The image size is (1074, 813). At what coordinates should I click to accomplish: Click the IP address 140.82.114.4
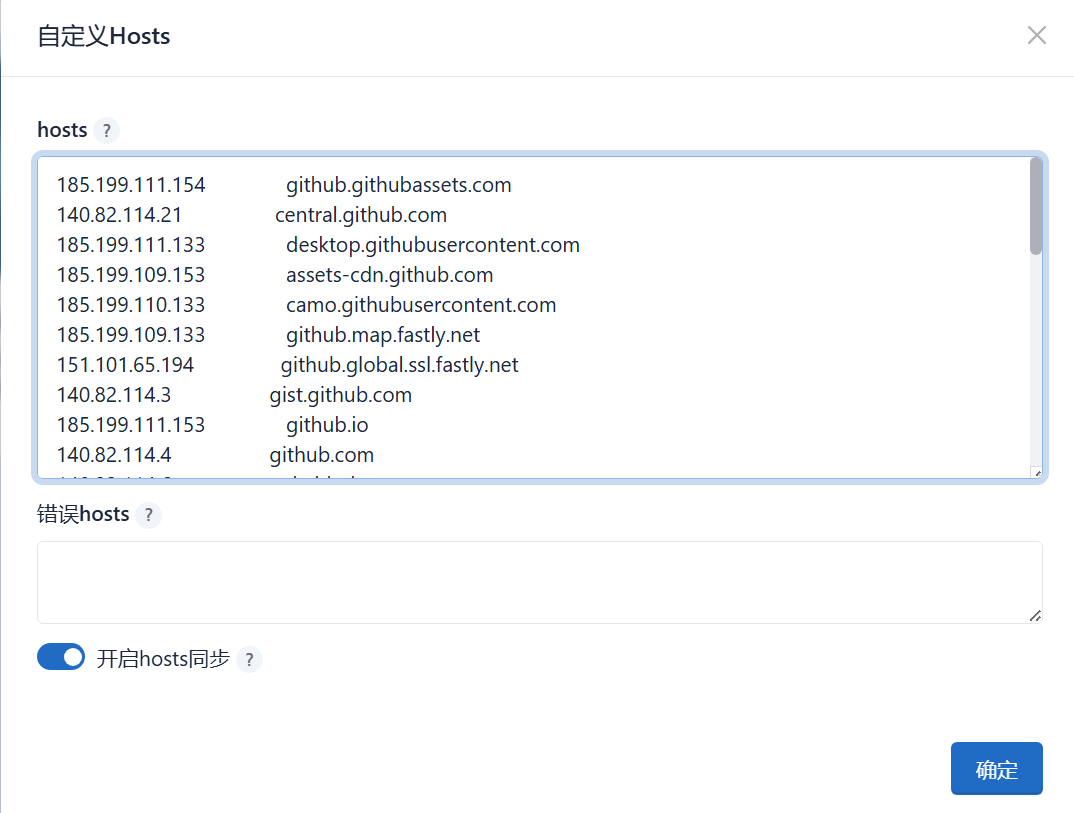(114, 455)
